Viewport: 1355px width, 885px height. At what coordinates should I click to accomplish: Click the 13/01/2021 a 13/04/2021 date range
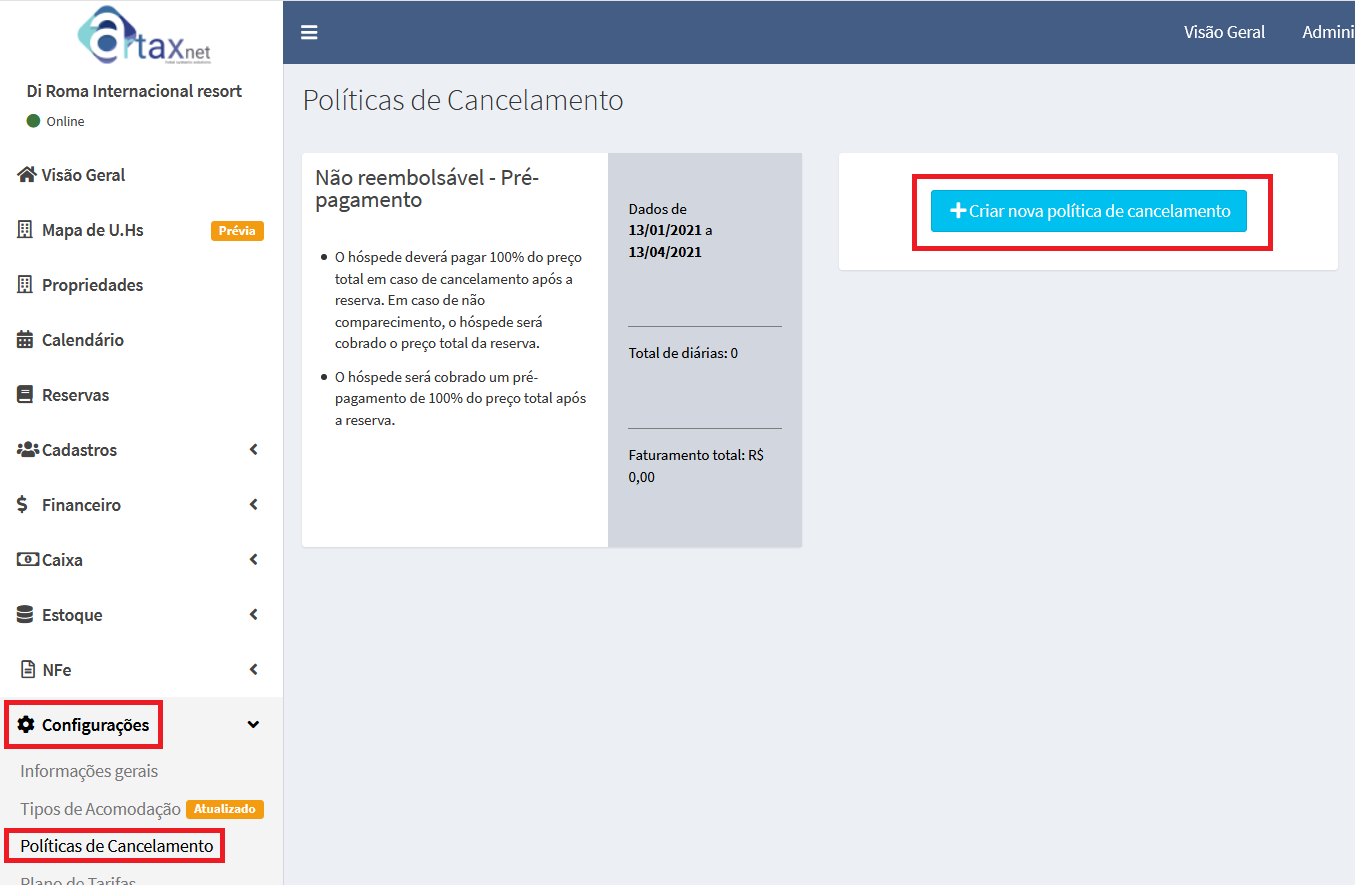point(671,241)
